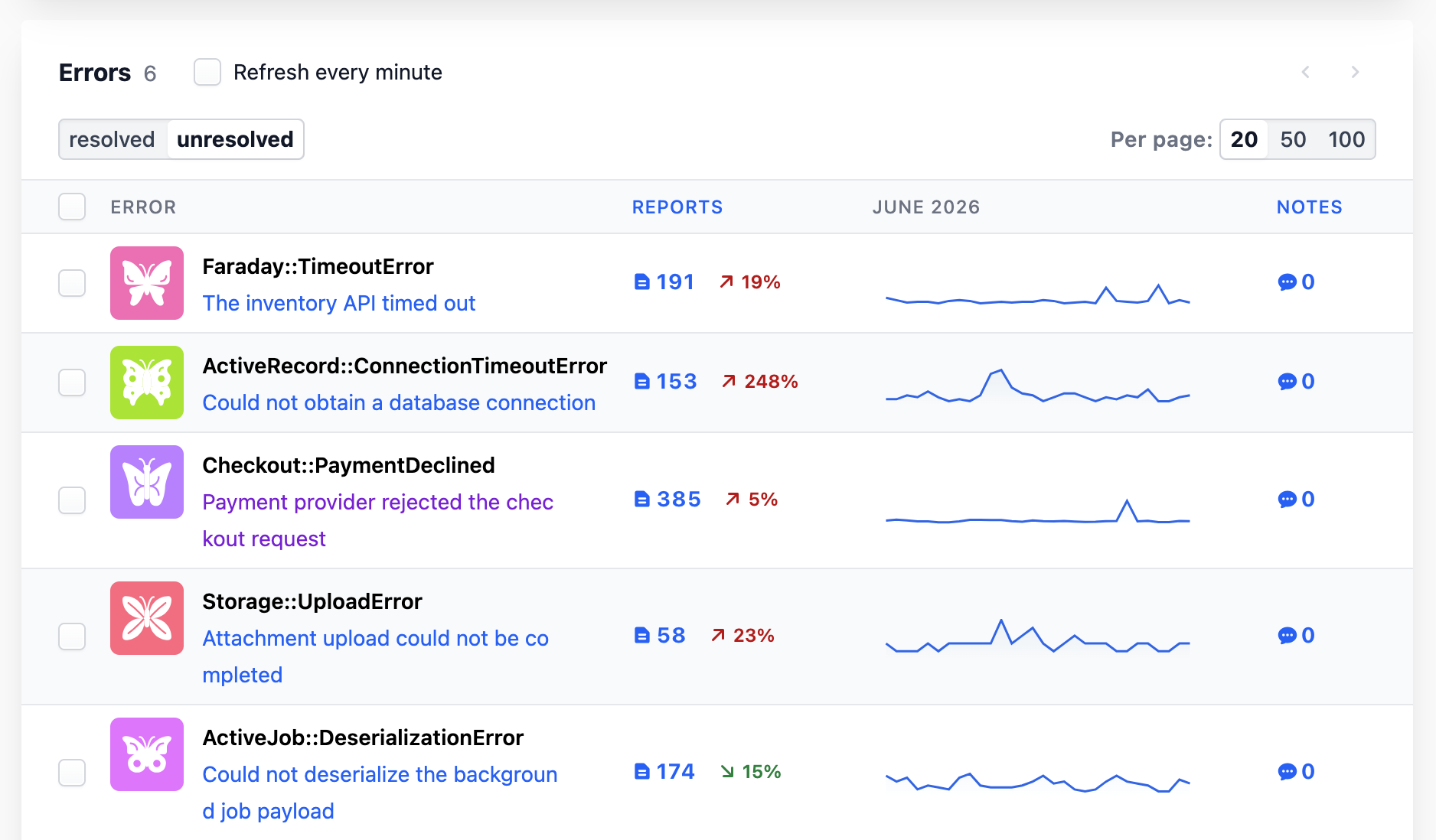This screenshot has height=840, width=1436.
Task: Click the Faraday::TimeoutError sparkline chart
Action: 1037,295
